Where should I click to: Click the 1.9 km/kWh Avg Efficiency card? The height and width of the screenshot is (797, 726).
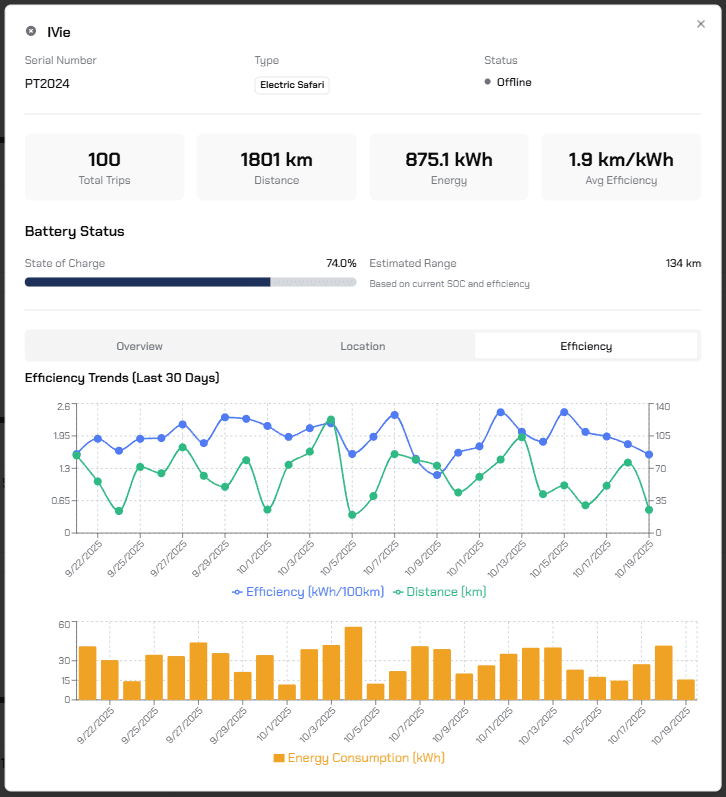(x=621, y=167)
